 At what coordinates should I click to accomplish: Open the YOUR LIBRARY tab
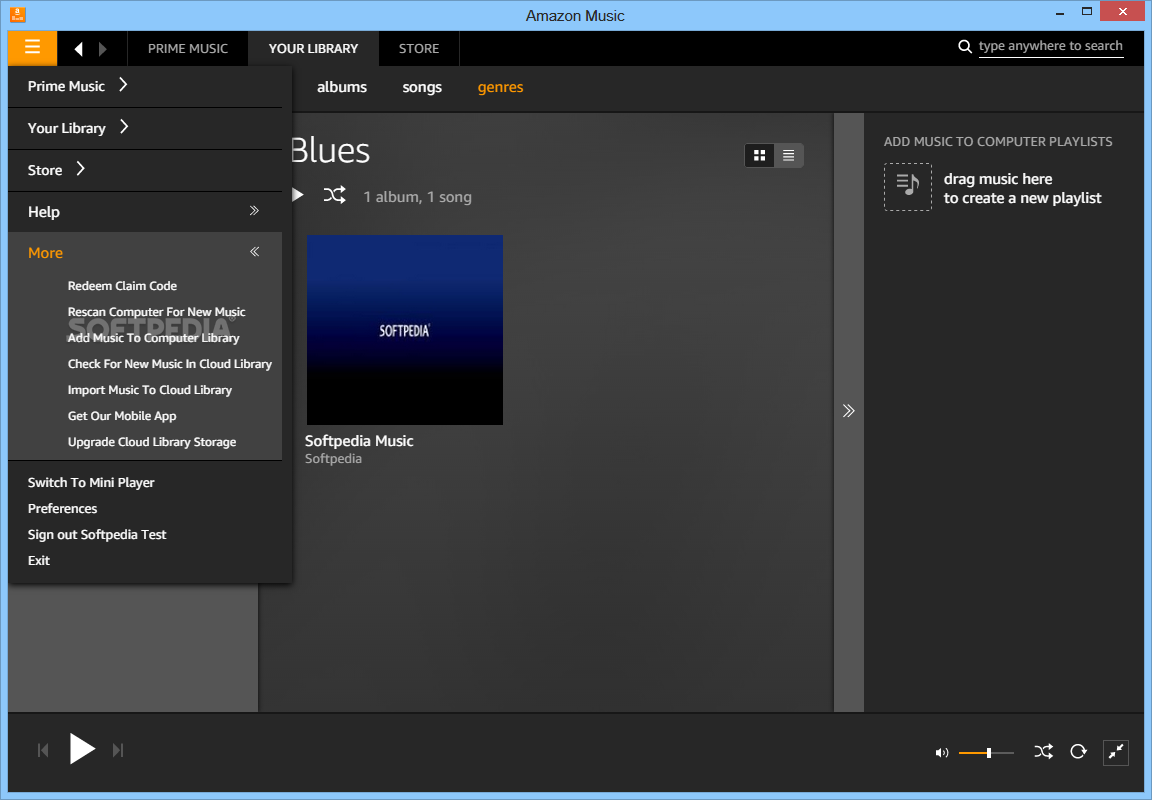click(x=313, y=48)
